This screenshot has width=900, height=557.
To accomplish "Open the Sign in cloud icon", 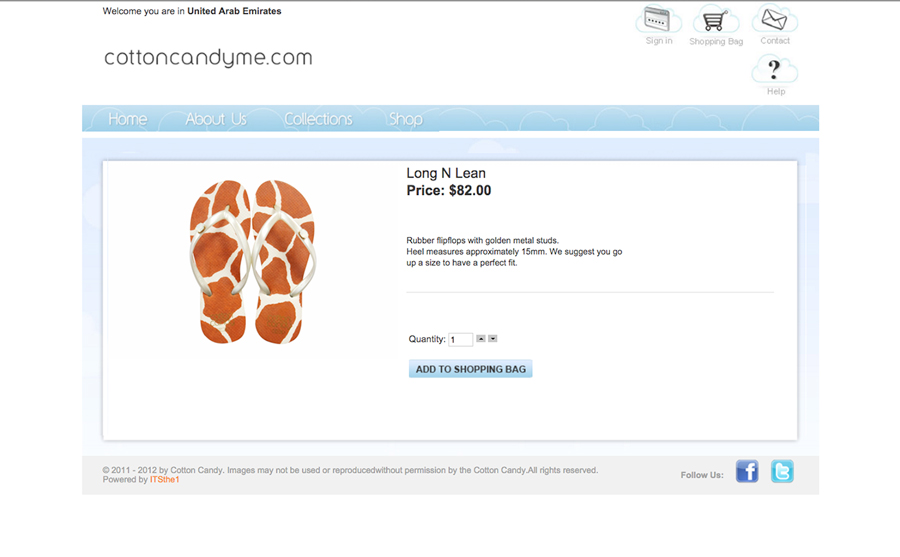I will click(658, 20).
